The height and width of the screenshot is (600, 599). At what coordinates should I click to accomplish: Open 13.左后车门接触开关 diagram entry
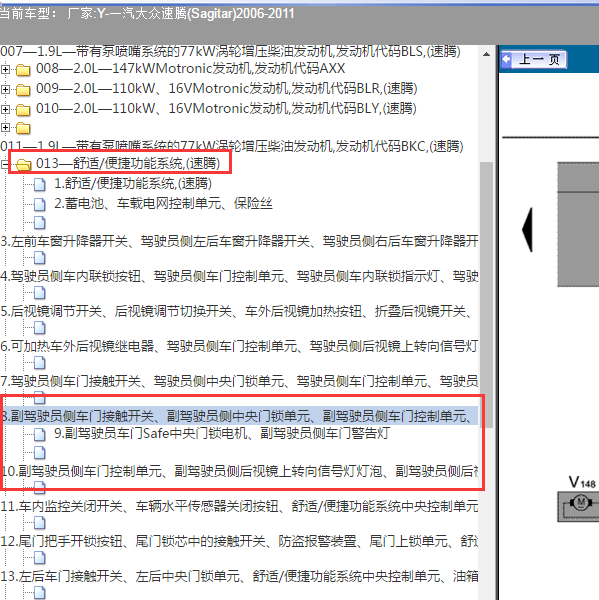[x=239, y=576]
